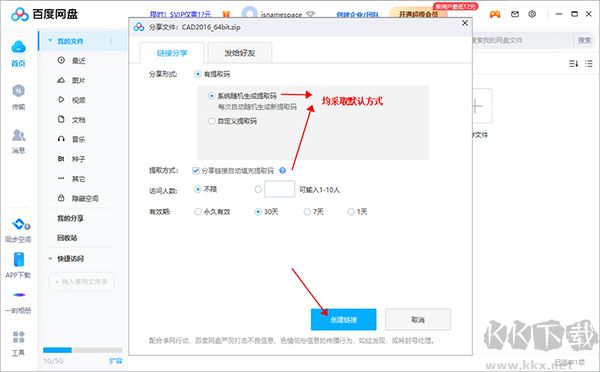Switch to the 链接分享 tab
This screenshot has width=600, height=372.
172,53
